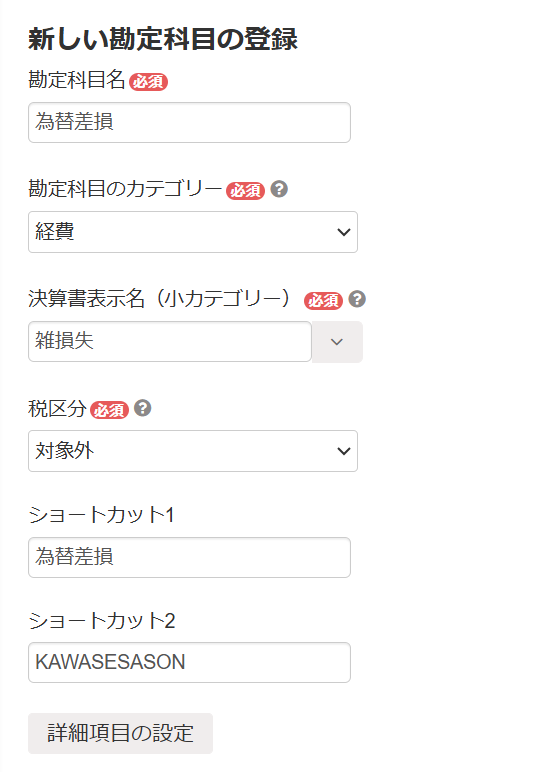The image size is (535, 772).
Task: Click 必須 badge beside 勘定科目名
Action: coord(149,82)
